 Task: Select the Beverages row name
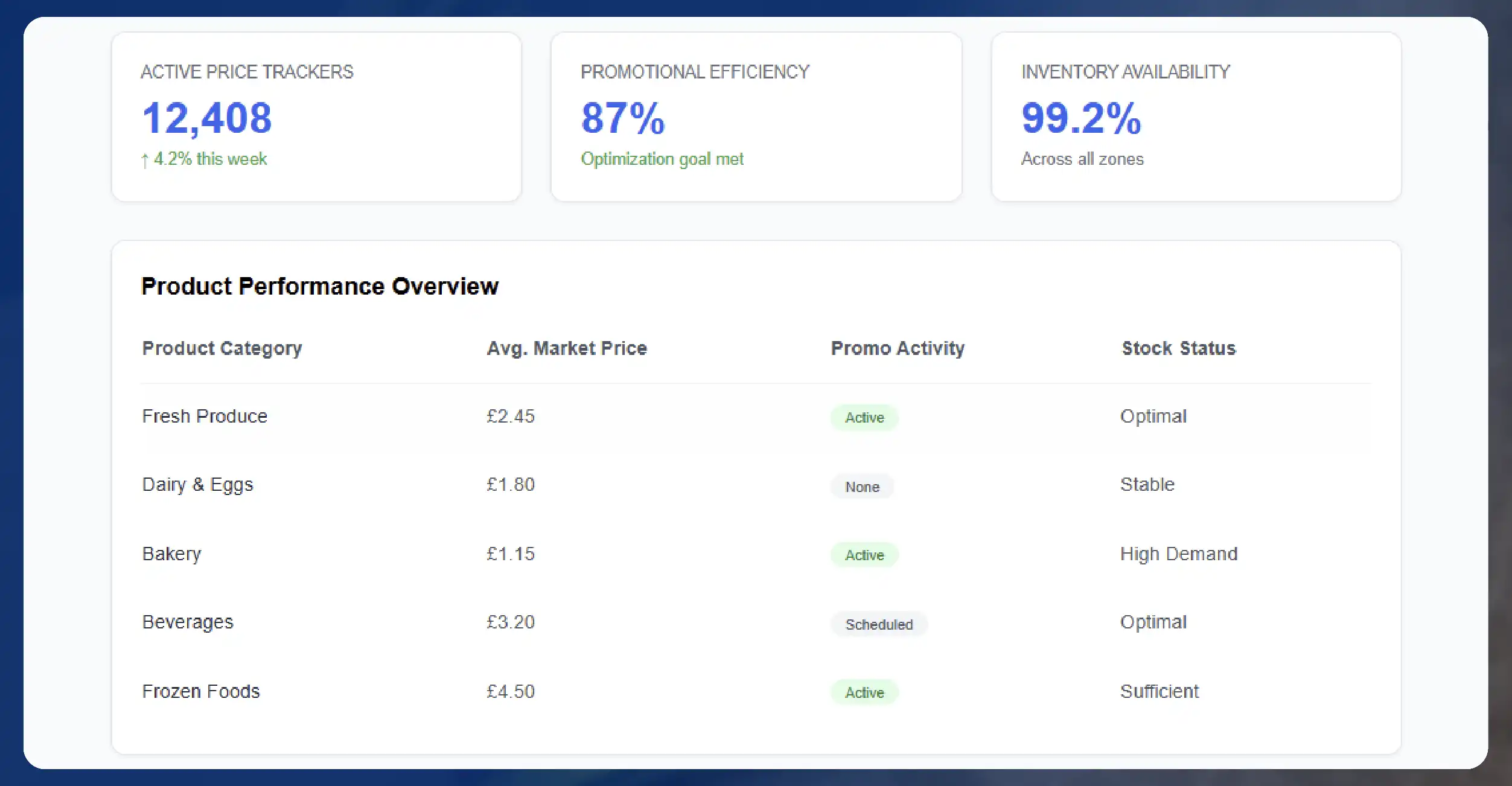(x=188, y=623)
